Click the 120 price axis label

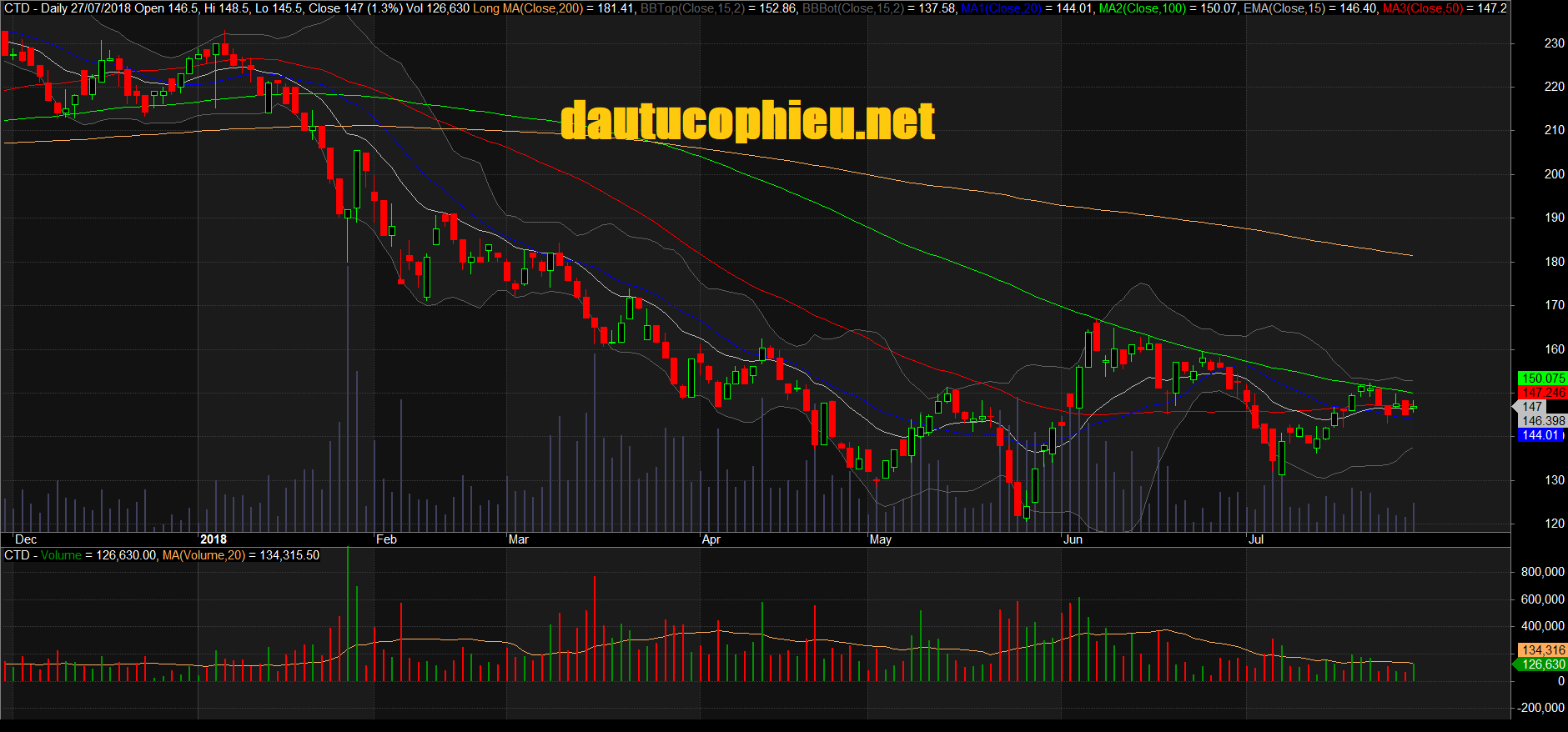[1555, 523]
